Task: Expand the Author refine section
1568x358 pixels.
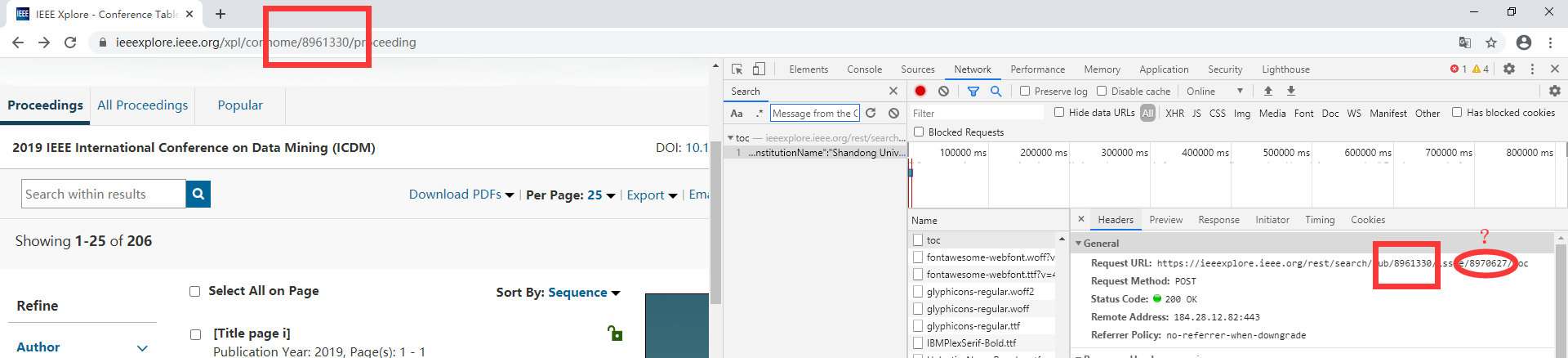Action: (142, 347)
